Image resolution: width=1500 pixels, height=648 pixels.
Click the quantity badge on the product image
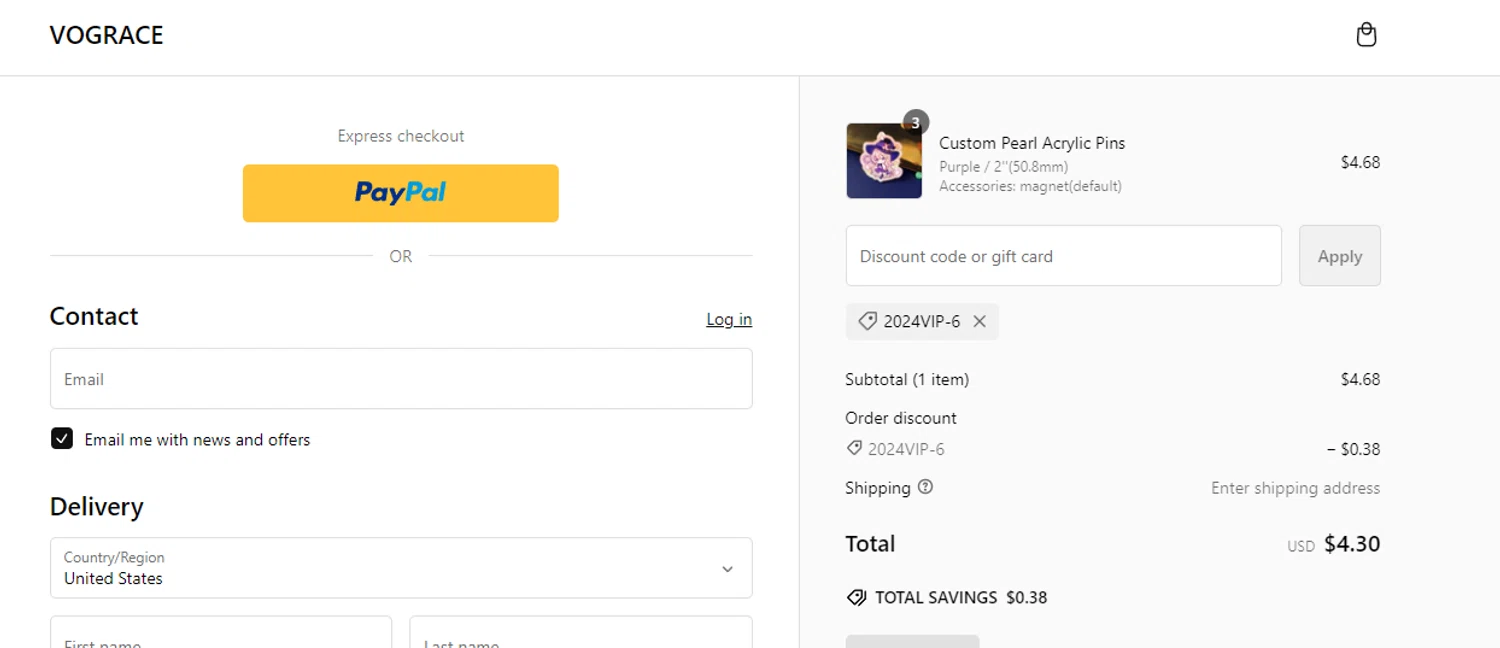(x=915, y=123)
